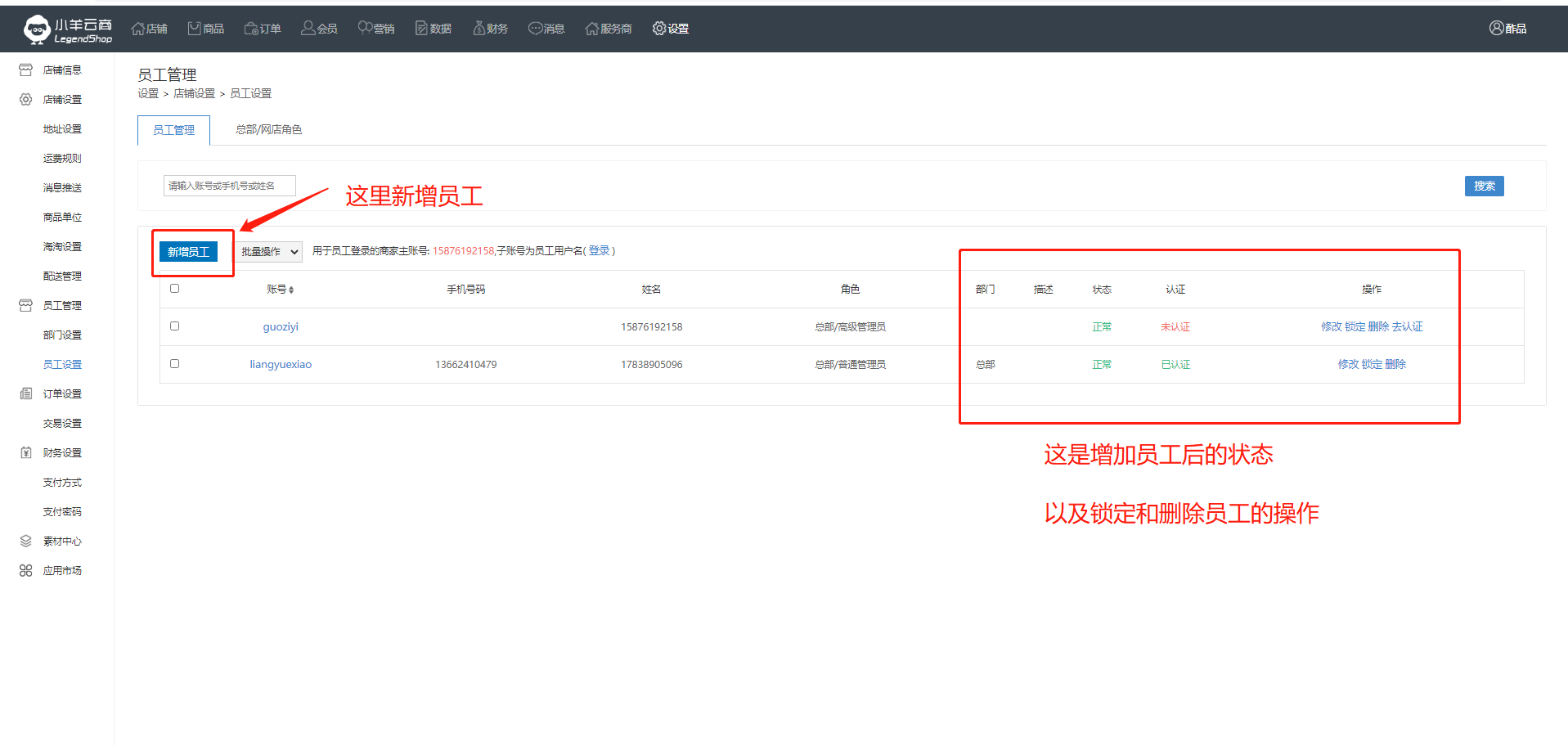Select 部门设置 in the sidebar menu

pyautogui.click(x=62, y=335)
